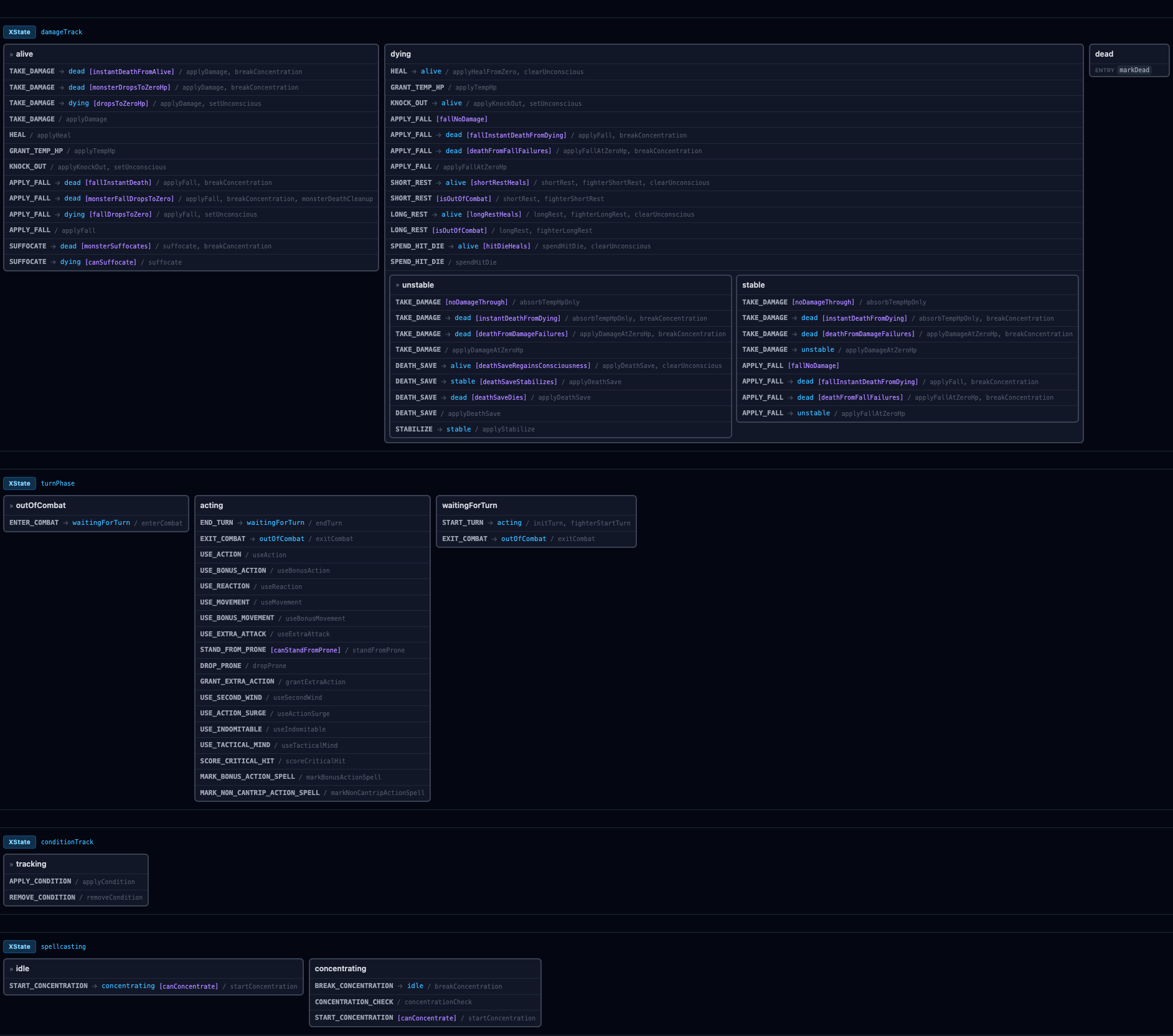Click the XState badge beside damageTrack
This screenshot has height=1036, width=1173.
click(19, 32)
